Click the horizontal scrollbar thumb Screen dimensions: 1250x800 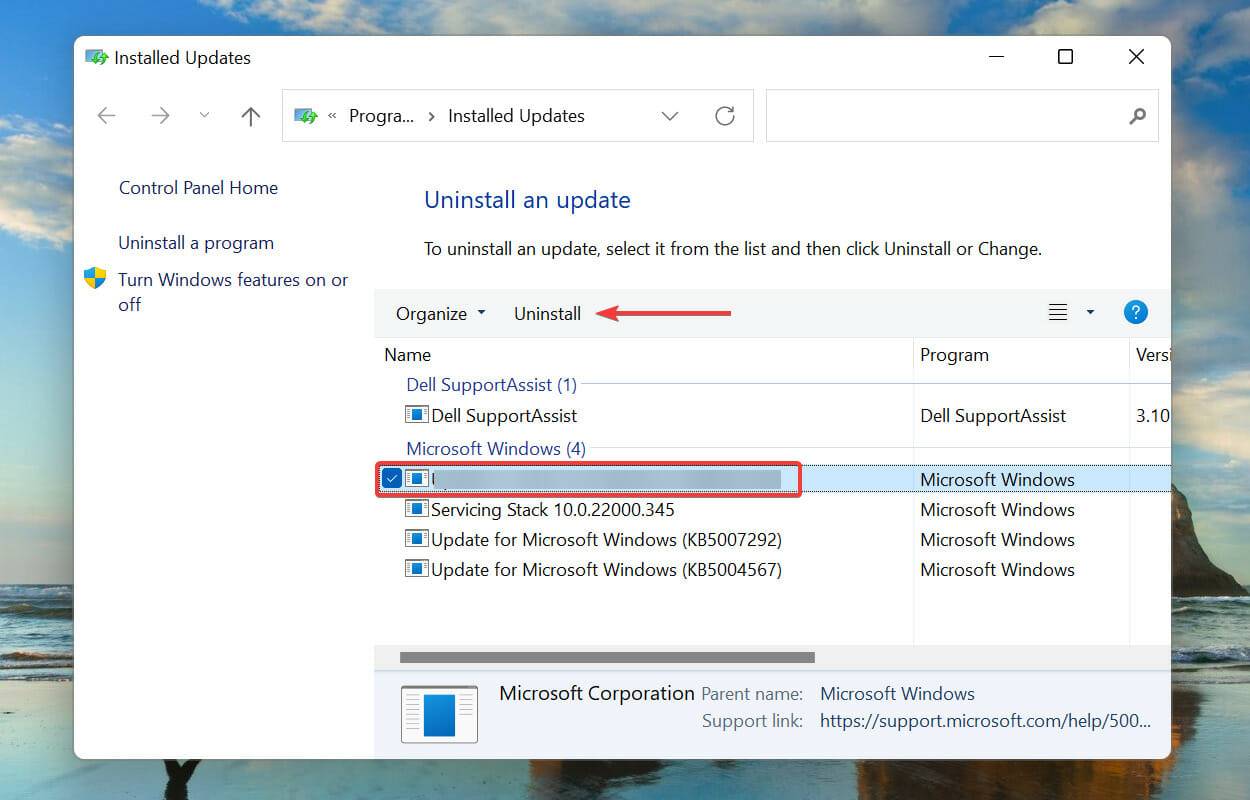(x=607, y=658)
